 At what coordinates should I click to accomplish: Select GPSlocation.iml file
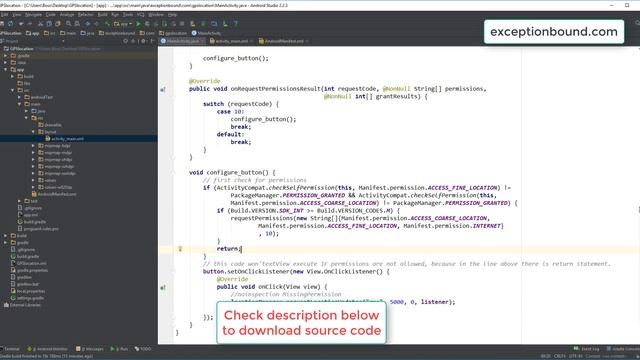pyautogui.click(x=31, y=264)
